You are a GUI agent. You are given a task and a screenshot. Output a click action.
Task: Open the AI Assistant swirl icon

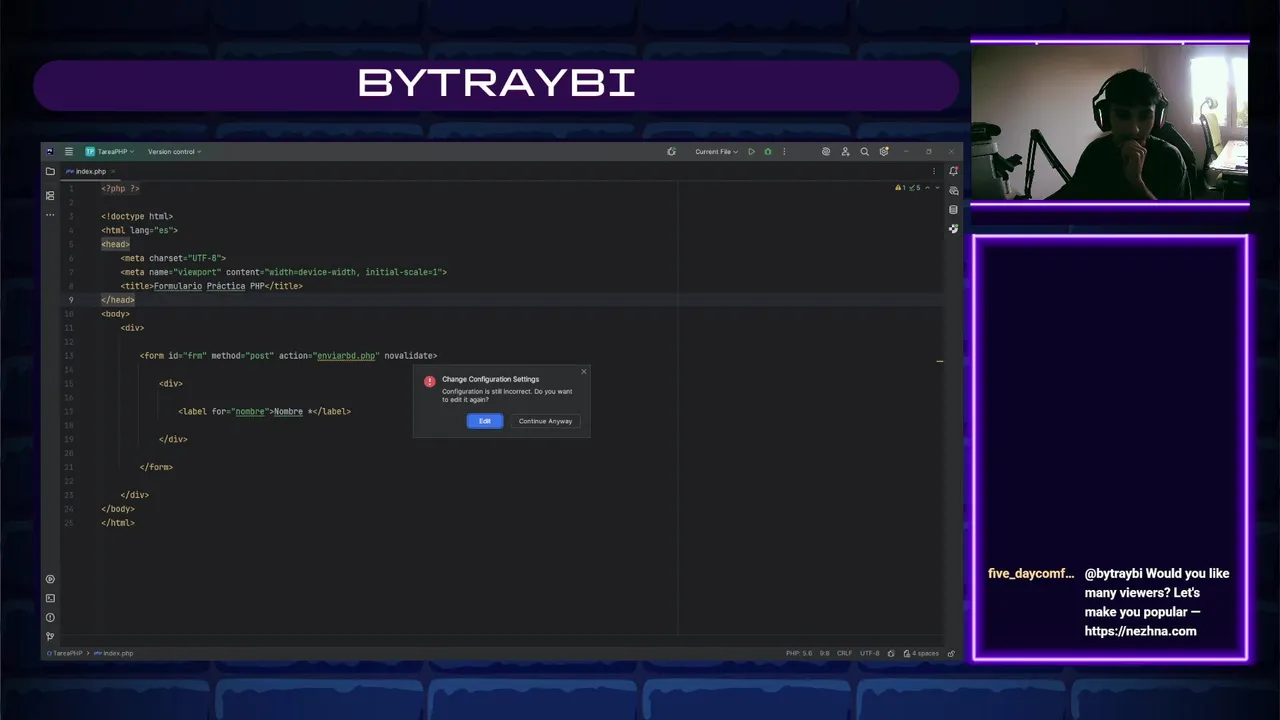coord(826,152)
